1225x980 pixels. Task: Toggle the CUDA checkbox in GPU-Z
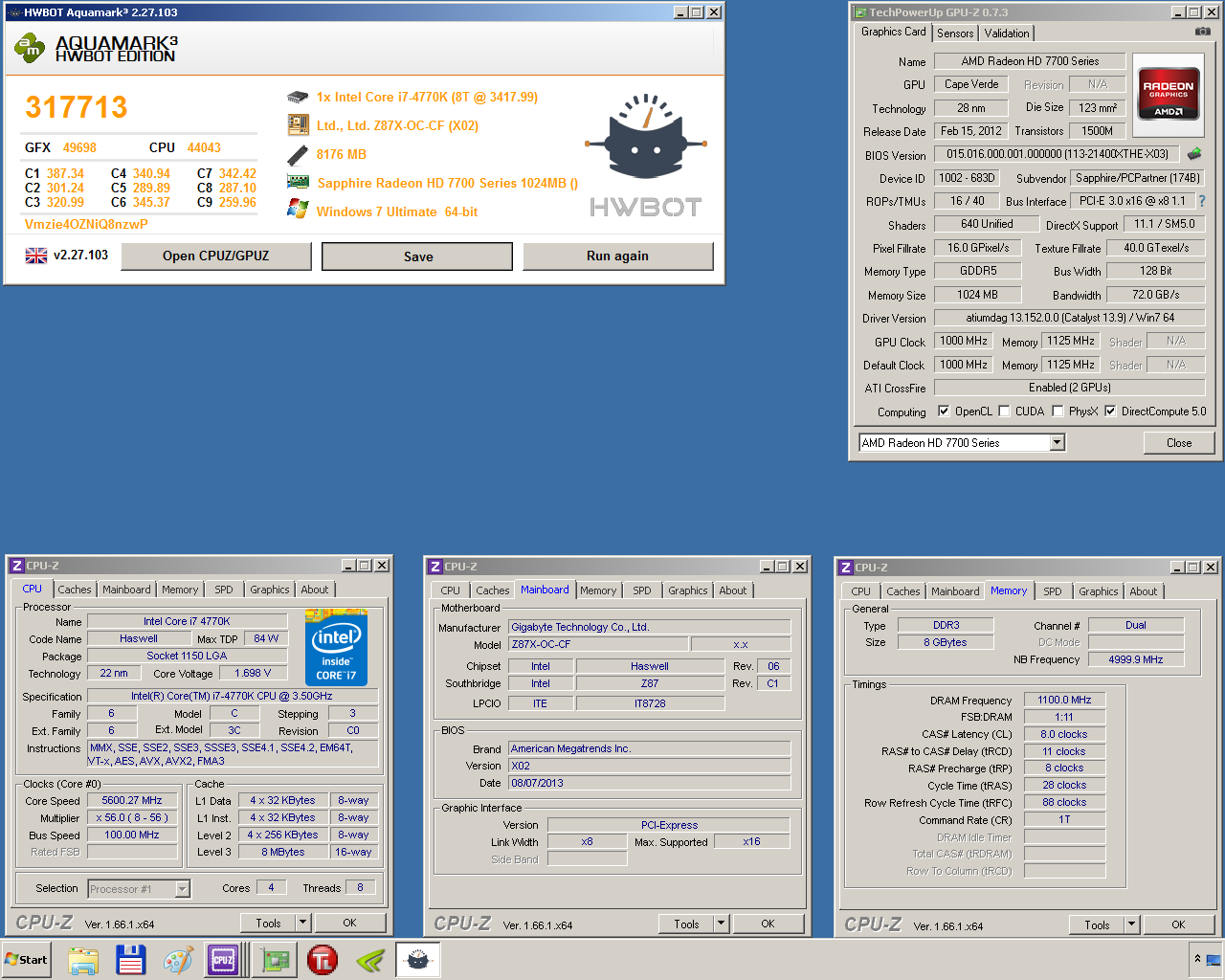coord(1004,412)
